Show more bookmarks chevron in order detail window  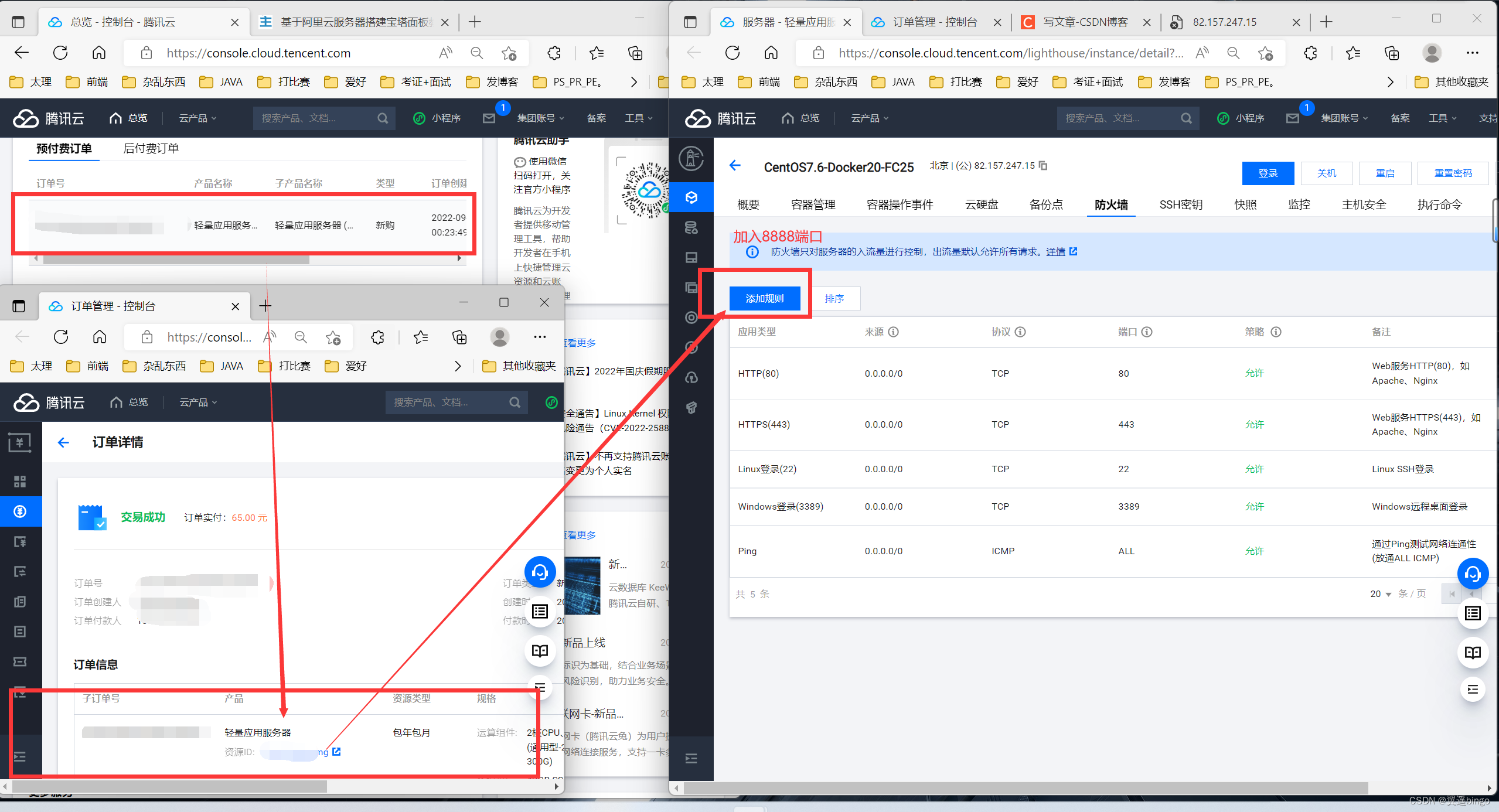coord(458,366)
